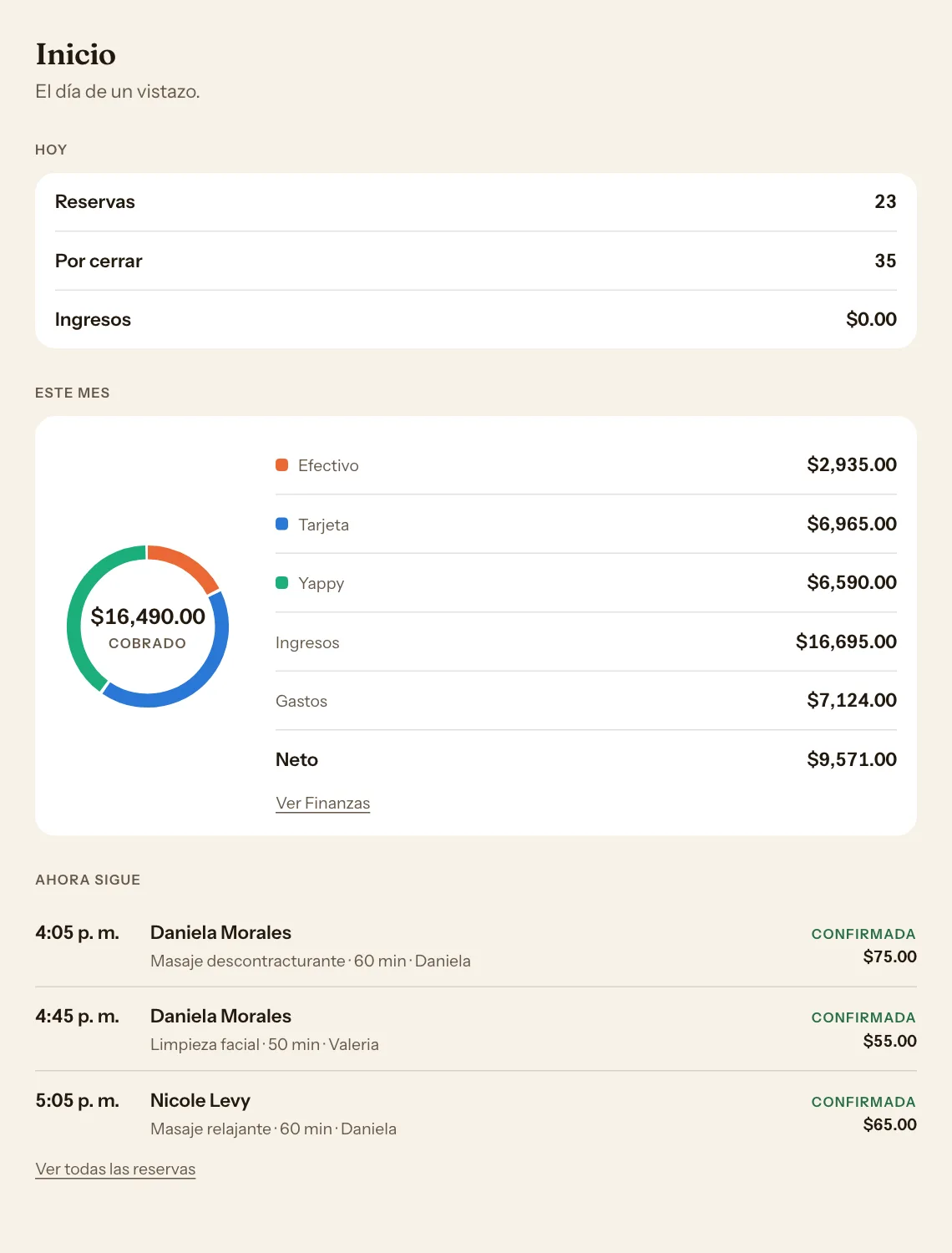
Task: Click the green Yappy color swatch
Action: tap(282, 582)
